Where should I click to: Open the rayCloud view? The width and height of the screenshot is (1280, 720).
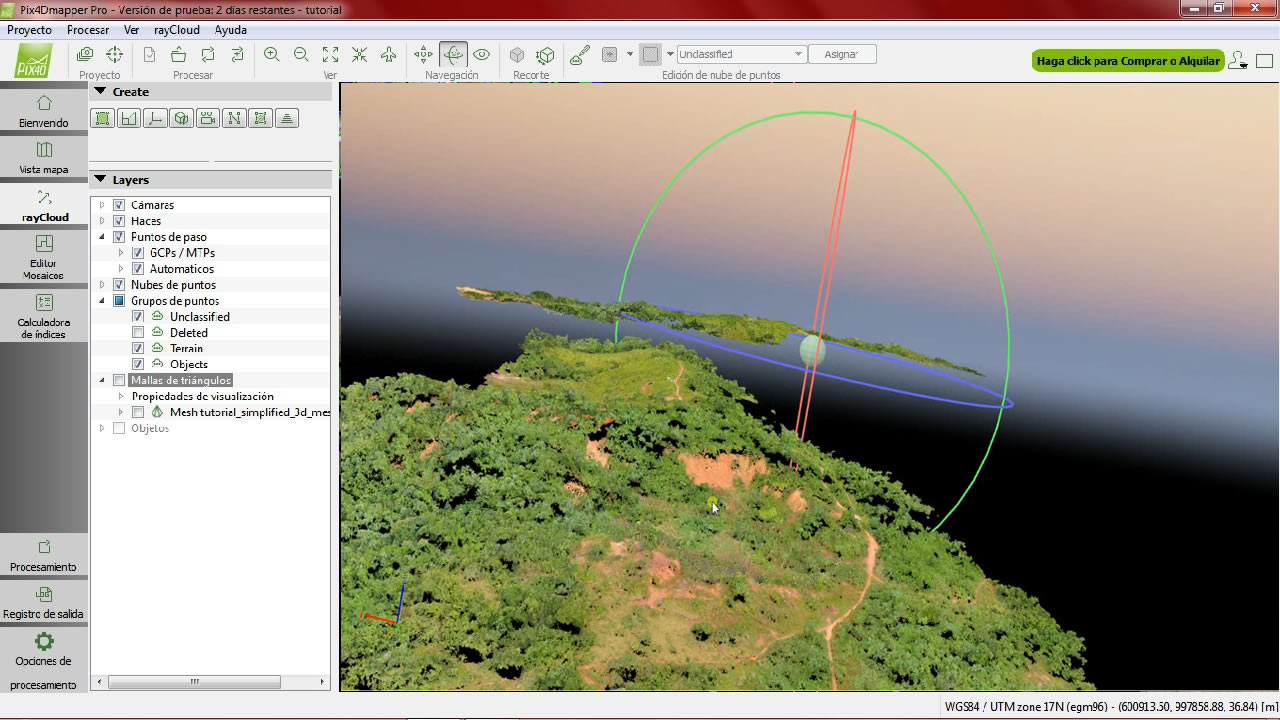tap(44, 206)
